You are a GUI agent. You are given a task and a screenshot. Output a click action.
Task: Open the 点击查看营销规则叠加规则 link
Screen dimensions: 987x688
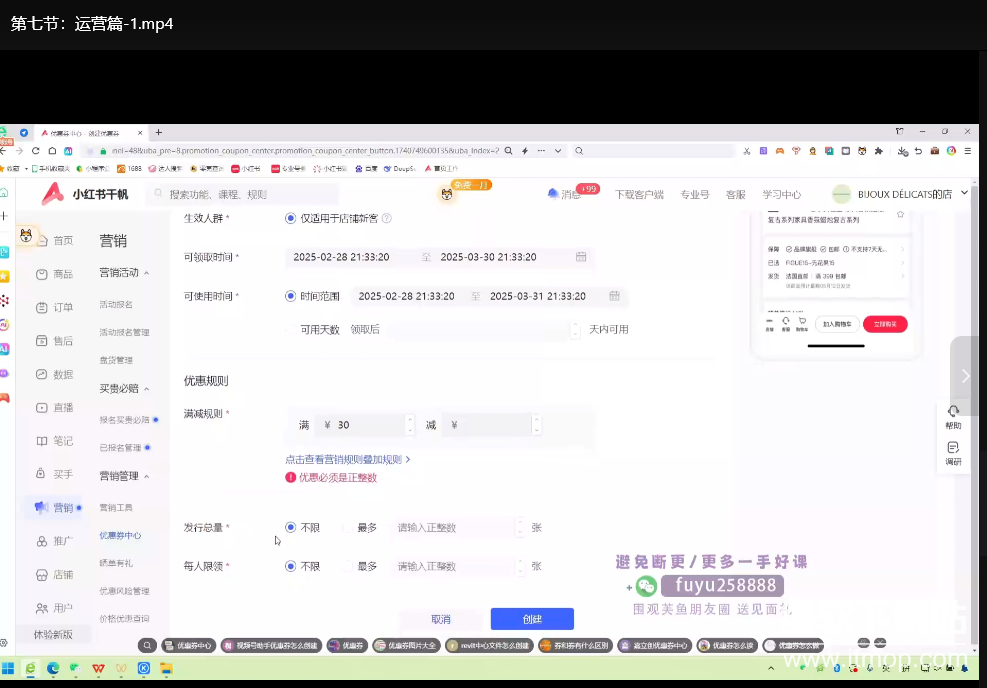(x=347, y=460)
